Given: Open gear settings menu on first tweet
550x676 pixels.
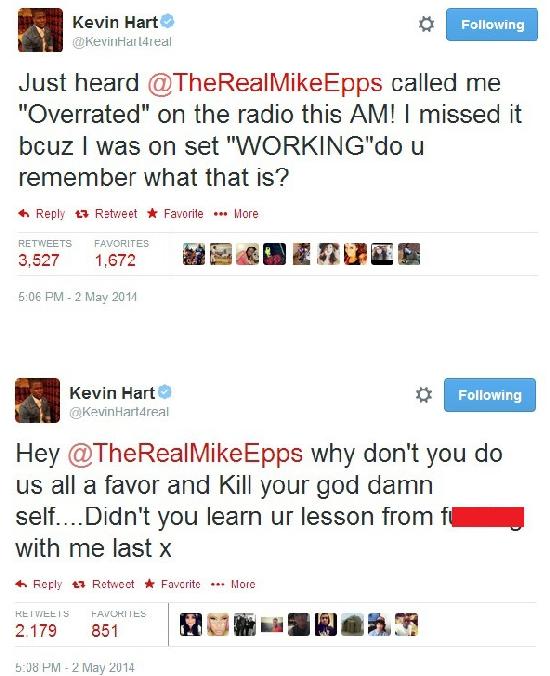Looking at the screenshot, I should pyautogui.click(x=426, y=24).
